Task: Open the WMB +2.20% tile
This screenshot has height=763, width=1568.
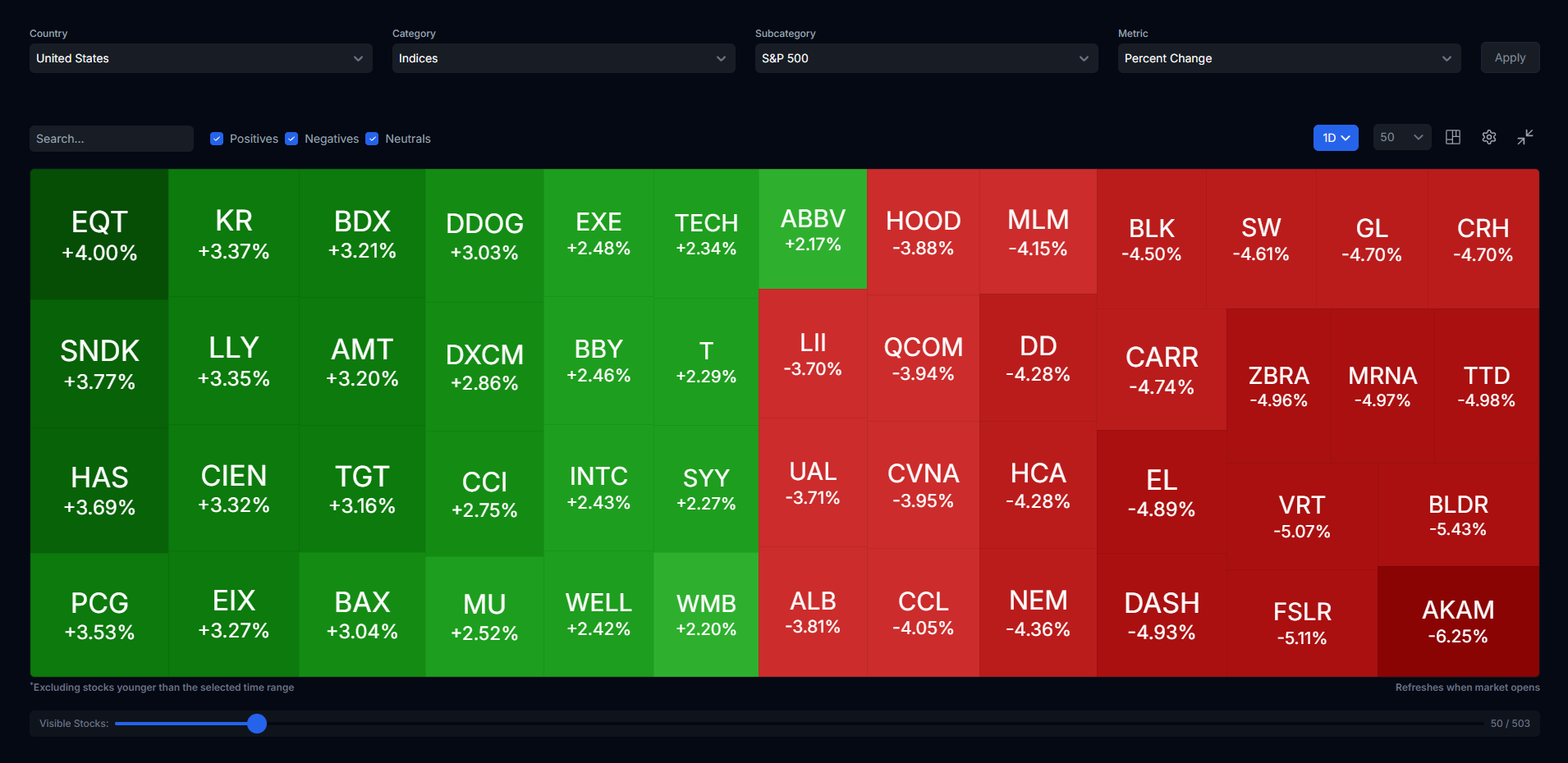Action: 706,615
